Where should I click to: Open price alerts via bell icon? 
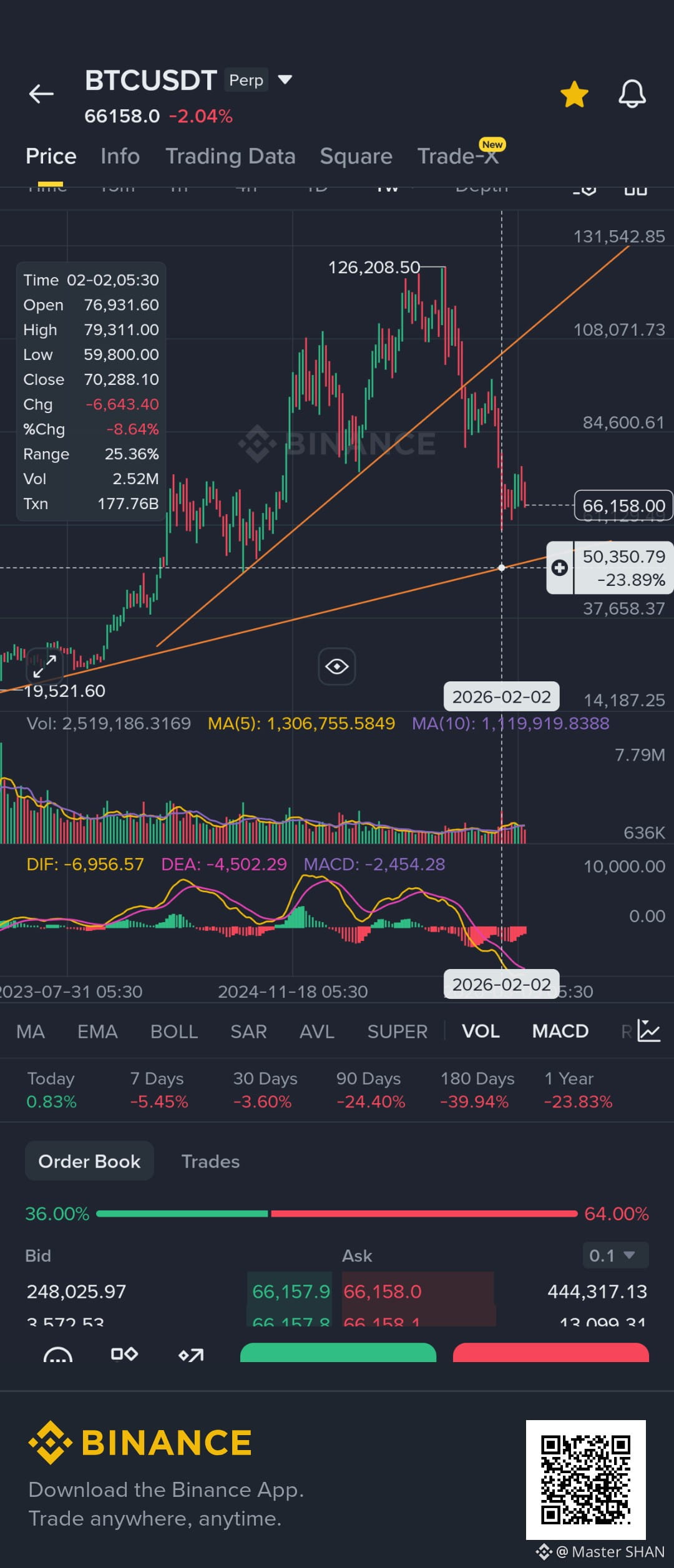click(x=632, y=94)
